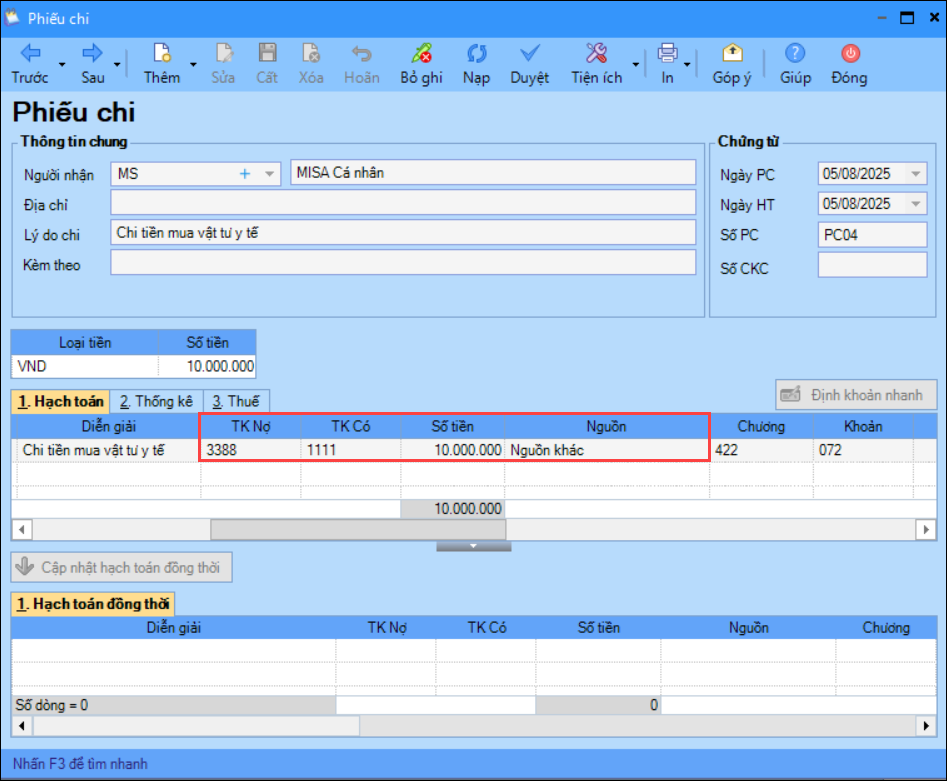
Task: Click the plus icon to add a recipient
Action: point(245,174)
